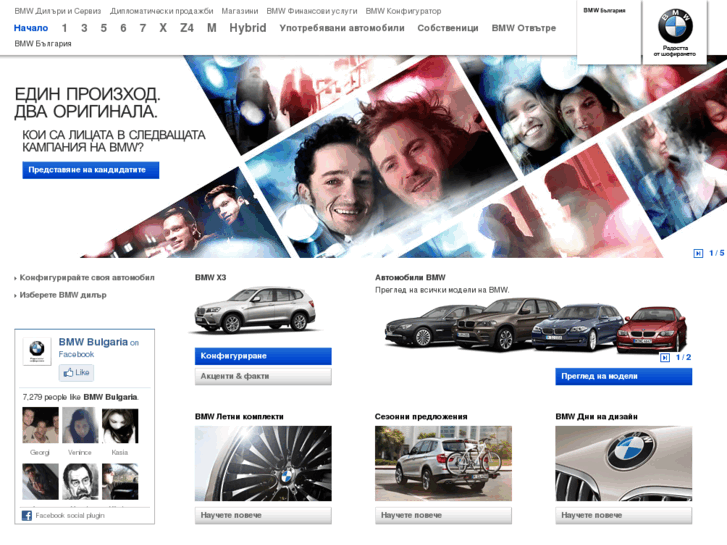Click Представяне на кандидатите button

(90, 170)
